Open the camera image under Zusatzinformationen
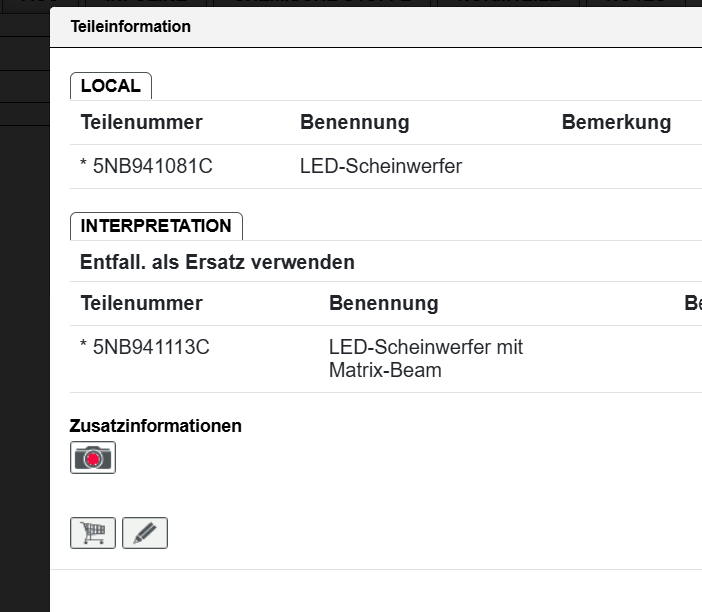The image size is (702, 612). pyautogui.click(x=93, y=458)
